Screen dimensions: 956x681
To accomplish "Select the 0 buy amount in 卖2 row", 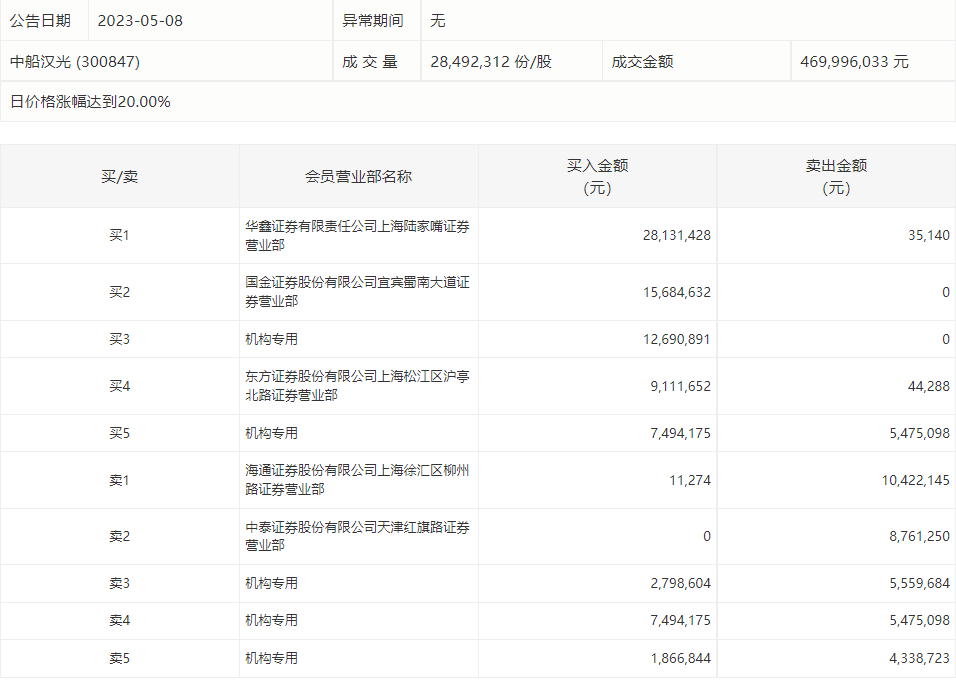I will 707,537.
